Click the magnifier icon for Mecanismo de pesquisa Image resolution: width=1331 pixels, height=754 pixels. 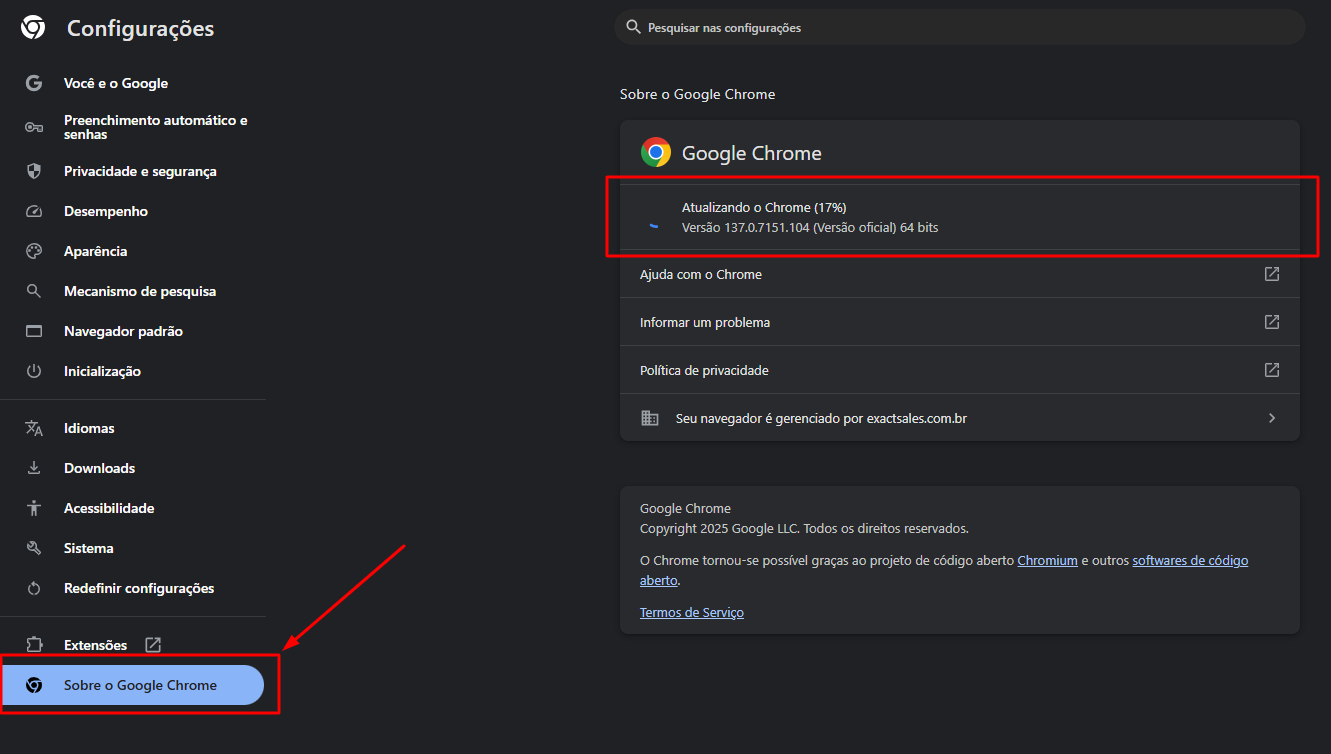point(34,291)
